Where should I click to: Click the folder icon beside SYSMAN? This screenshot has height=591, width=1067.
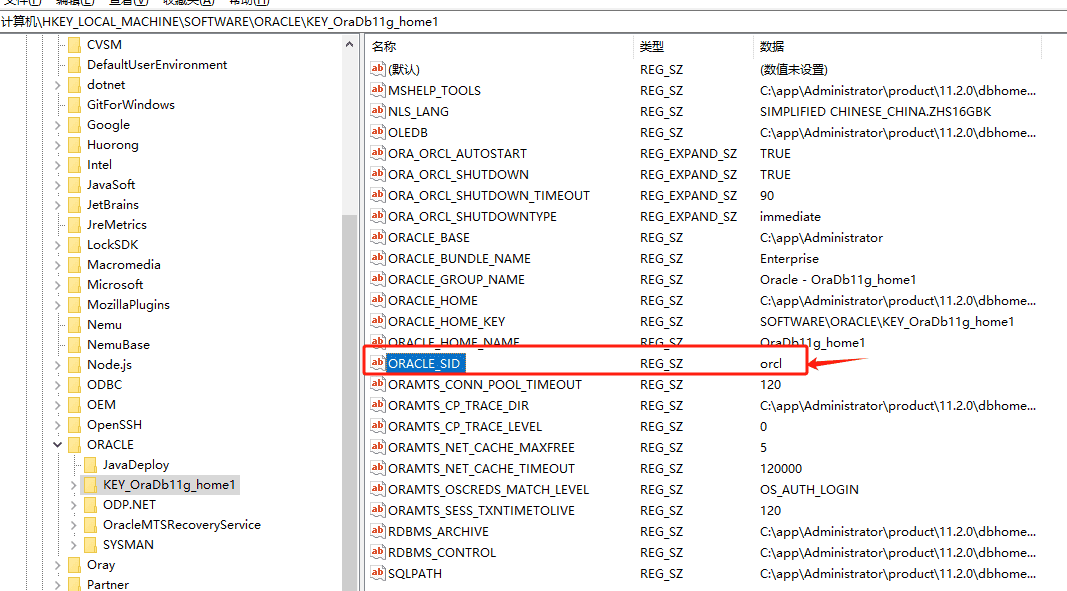pyautogui.click(x=93, y=544)
